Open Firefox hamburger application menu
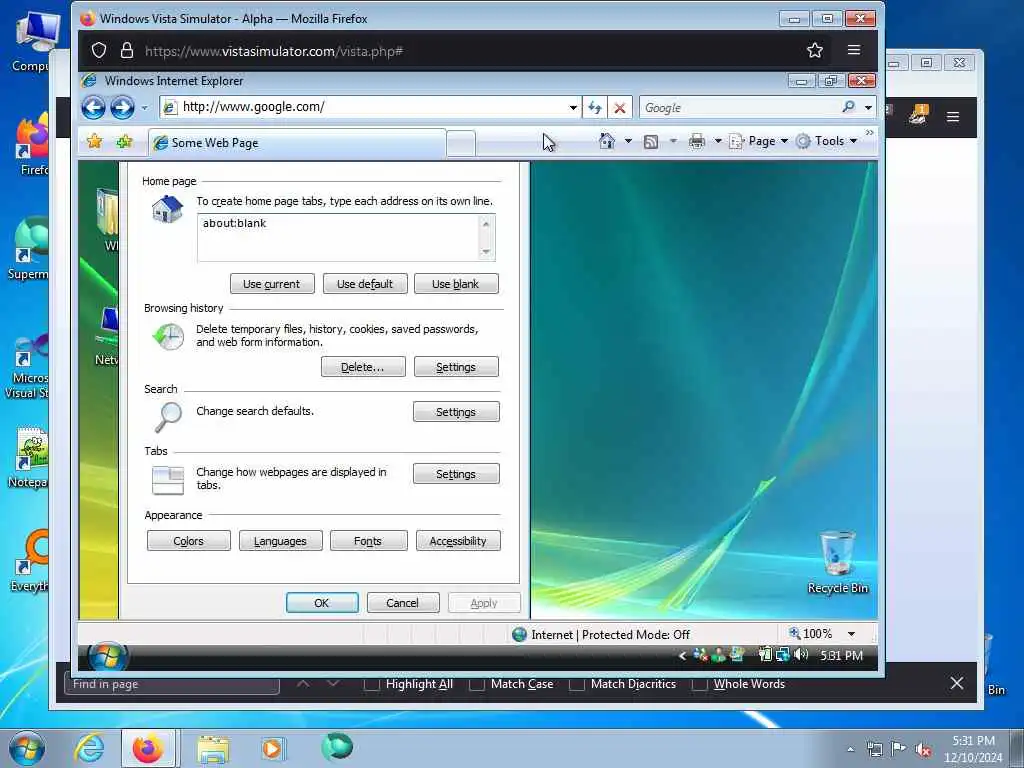This screenshot has width=1024, height=768. pyautogui.click(x=854, y=50)
